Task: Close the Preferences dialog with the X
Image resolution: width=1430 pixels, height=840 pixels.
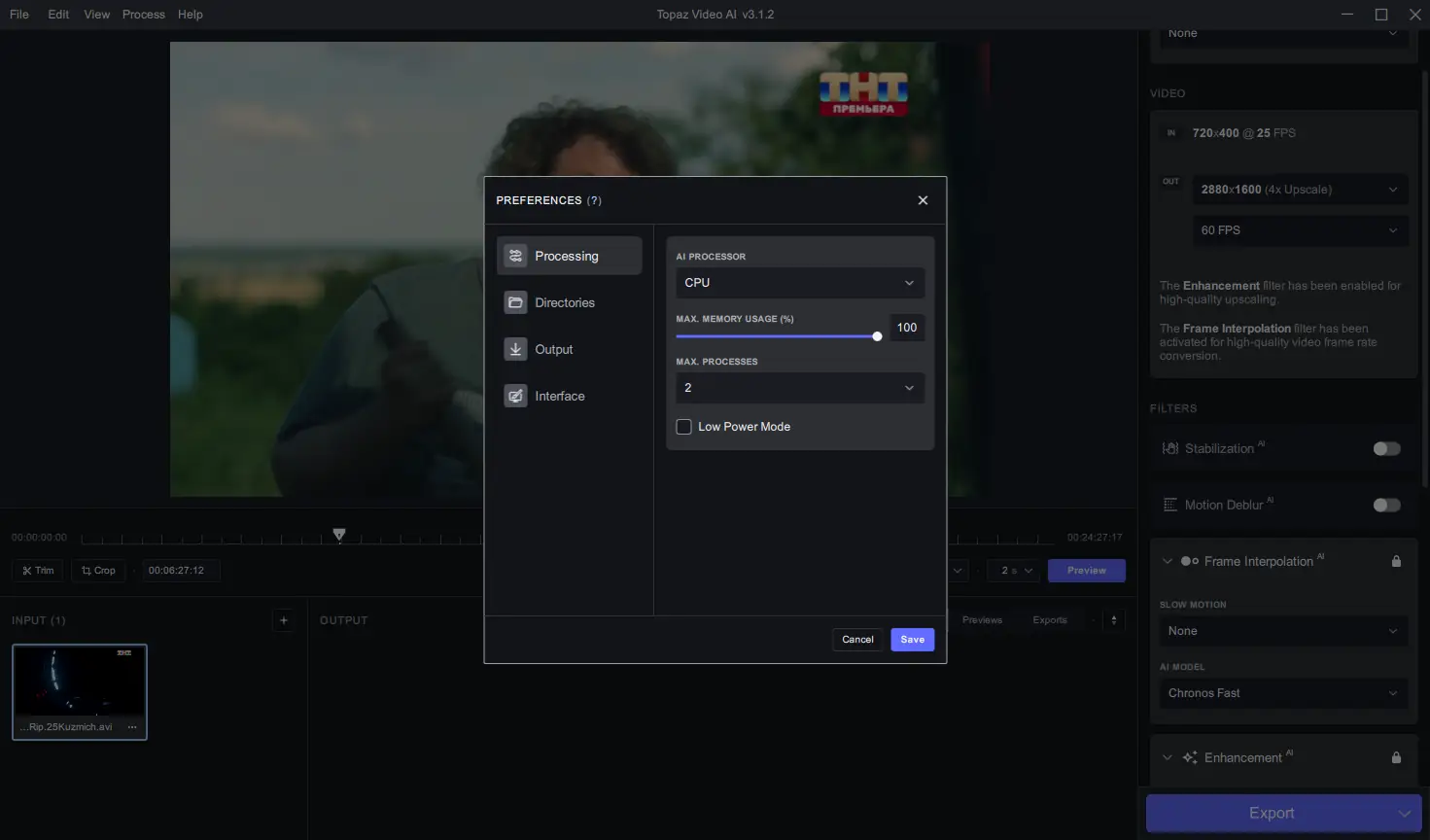Action: click(923, 200)
